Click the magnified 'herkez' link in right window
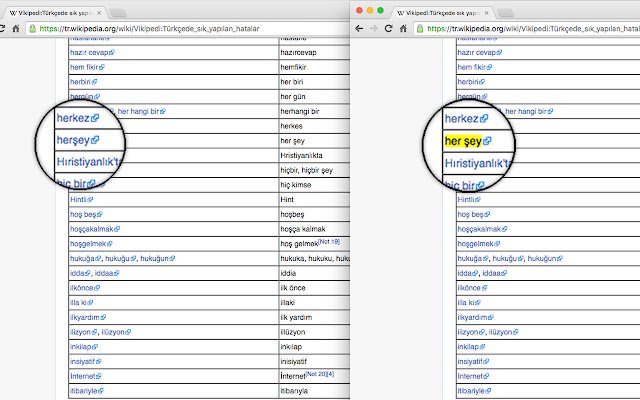640x400 pixels. point(461,119)
